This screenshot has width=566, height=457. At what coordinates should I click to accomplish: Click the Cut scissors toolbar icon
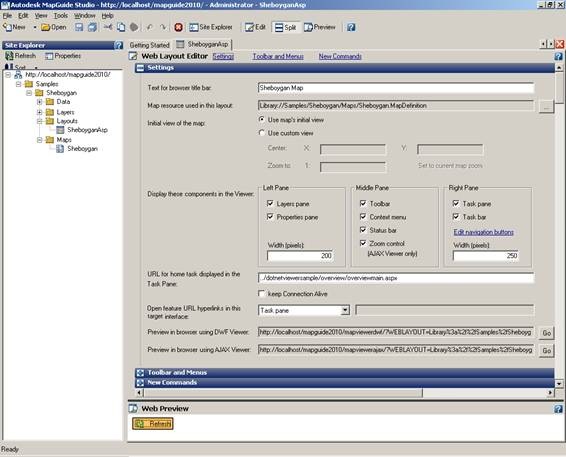(108, 27)
